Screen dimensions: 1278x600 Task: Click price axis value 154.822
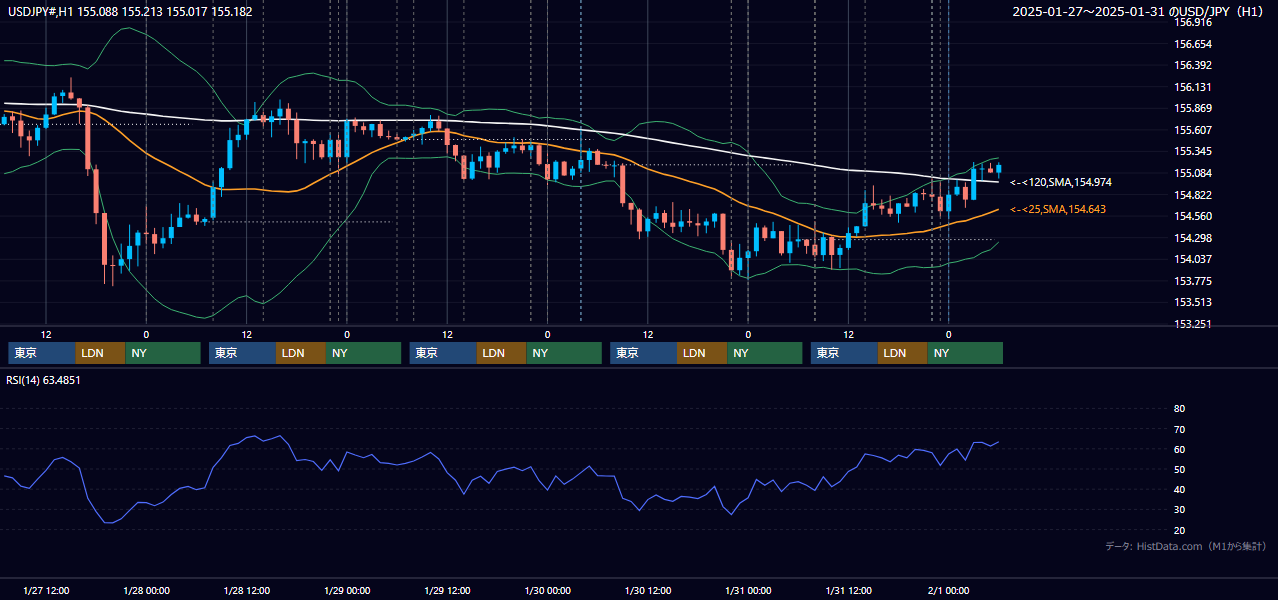[1192, 195]
